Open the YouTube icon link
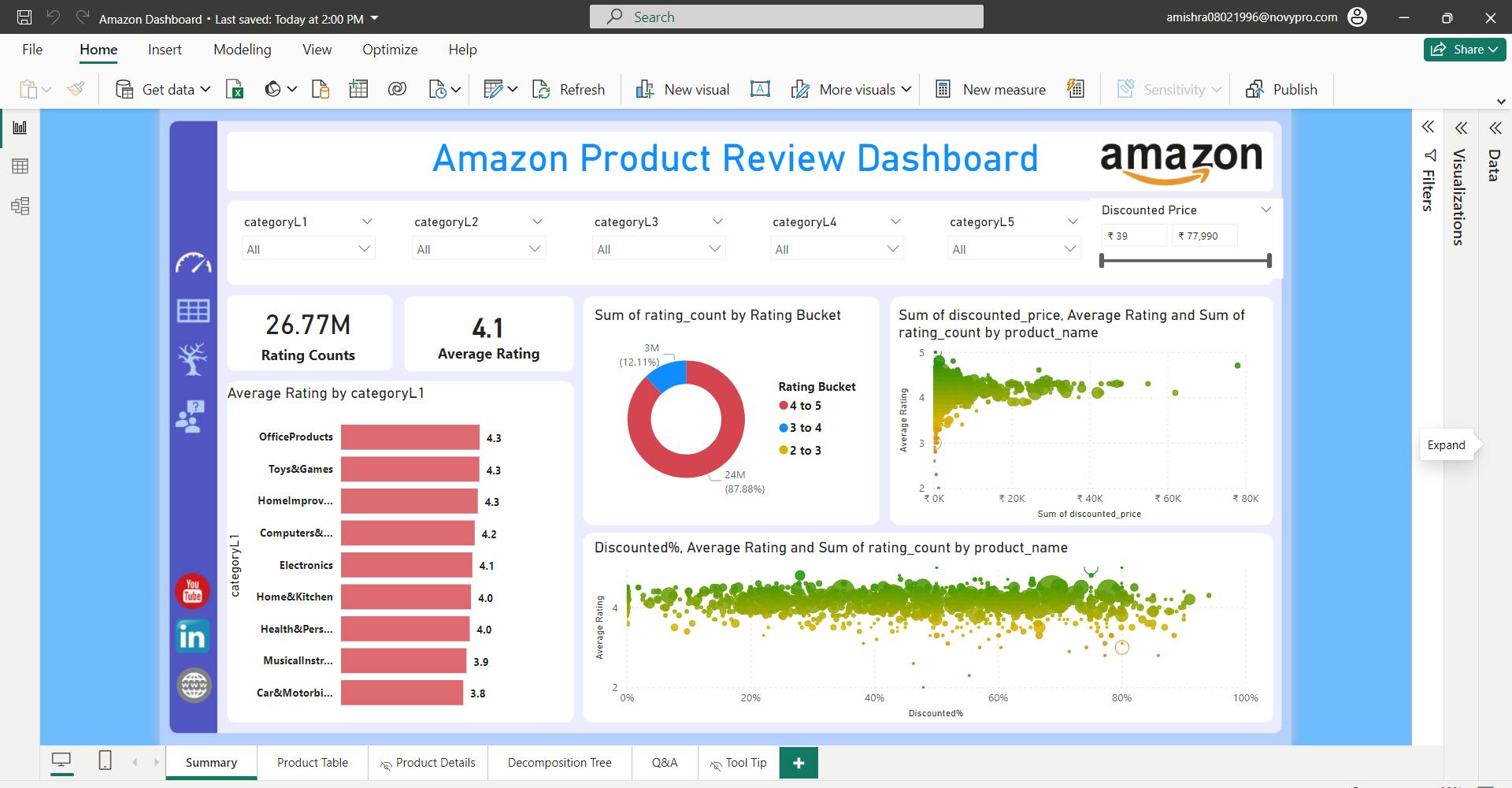The height and width of the screenshot is (788, 1512). tap(193, 591)
